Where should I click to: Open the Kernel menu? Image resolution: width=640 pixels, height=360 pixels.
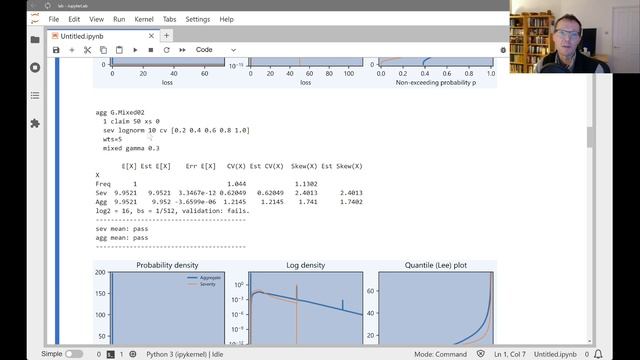(144, 19)
